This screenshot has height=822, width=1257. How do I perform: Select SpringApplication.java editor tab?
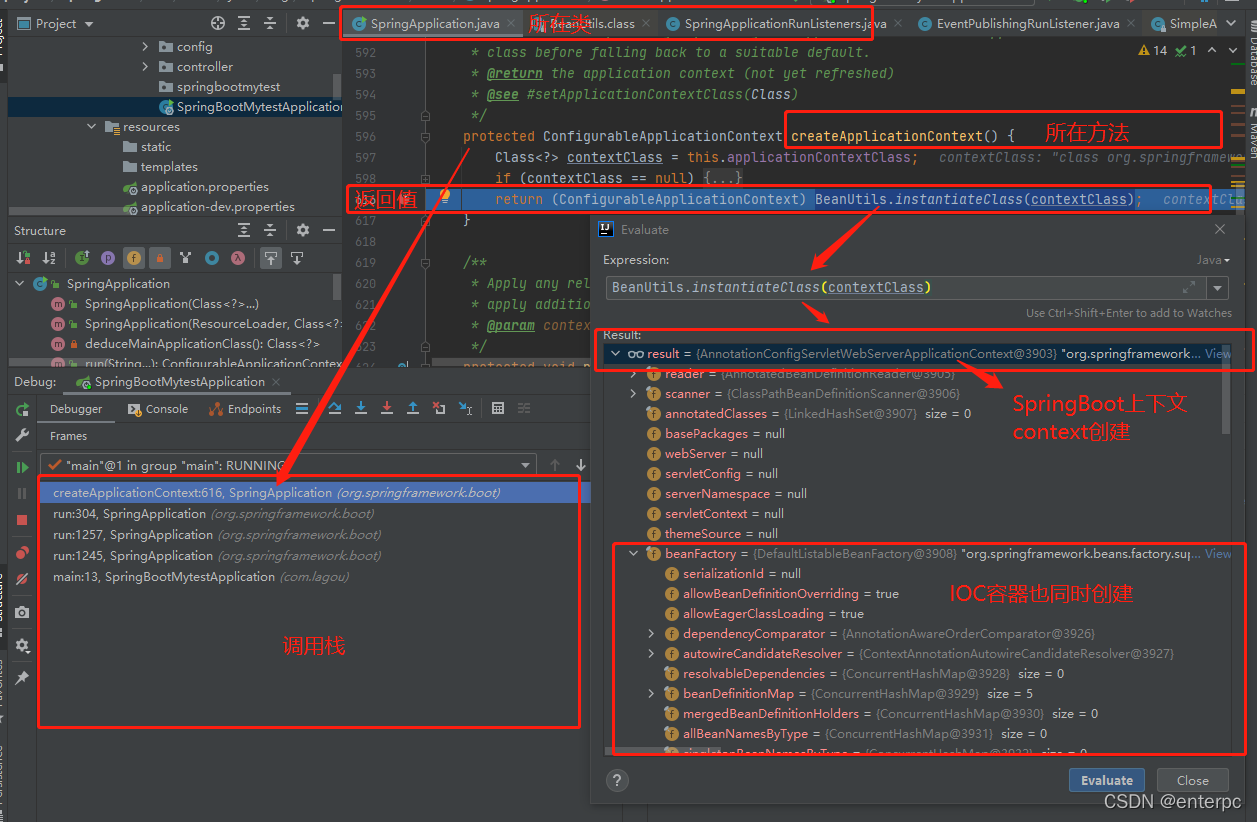pyautogui.click(x=434, y=23)
